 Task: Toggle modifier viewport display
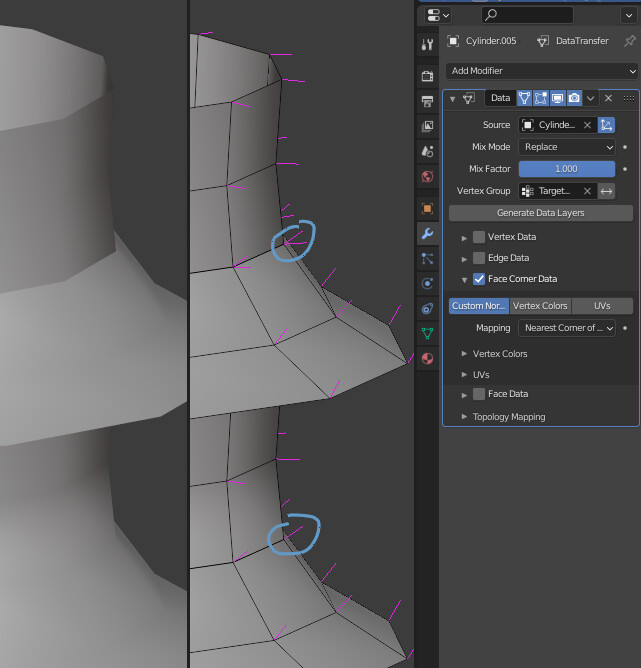[558, 98]
